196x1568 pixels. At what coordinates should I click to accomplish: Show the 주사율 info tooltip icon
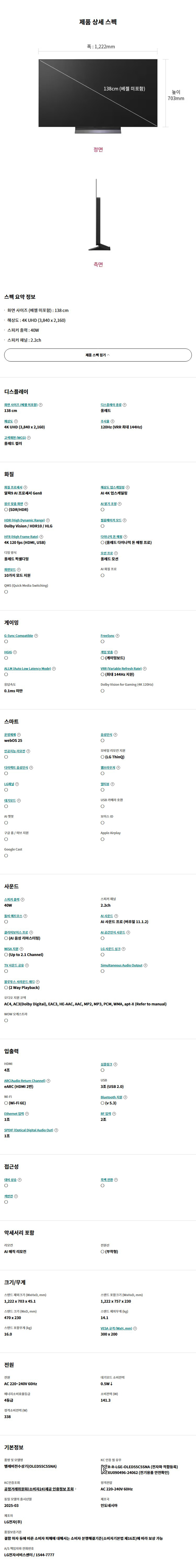[x=113, y=421]
